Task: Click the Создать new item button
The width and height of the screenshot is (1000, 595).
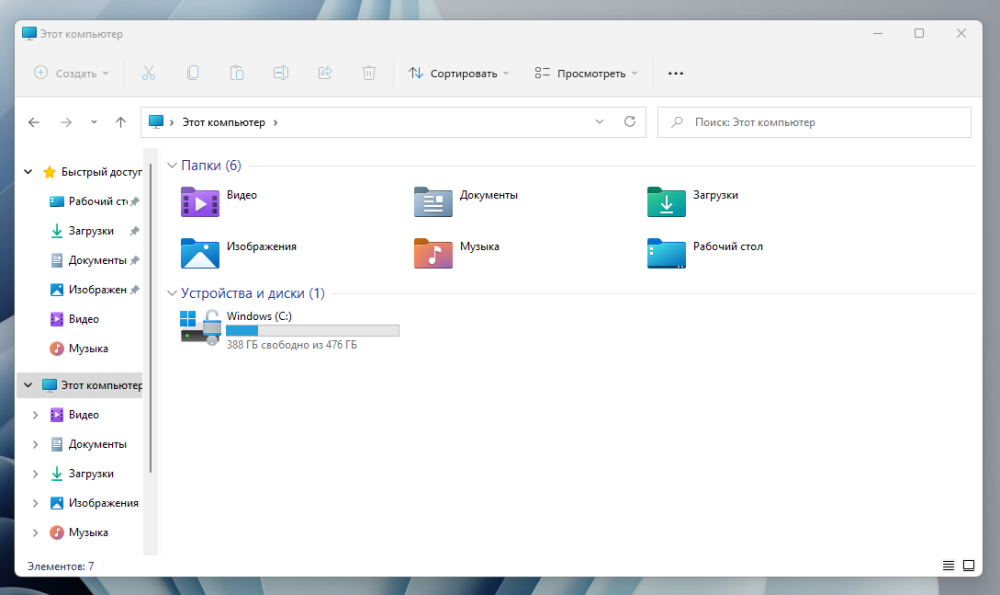Action: (72, 73)
